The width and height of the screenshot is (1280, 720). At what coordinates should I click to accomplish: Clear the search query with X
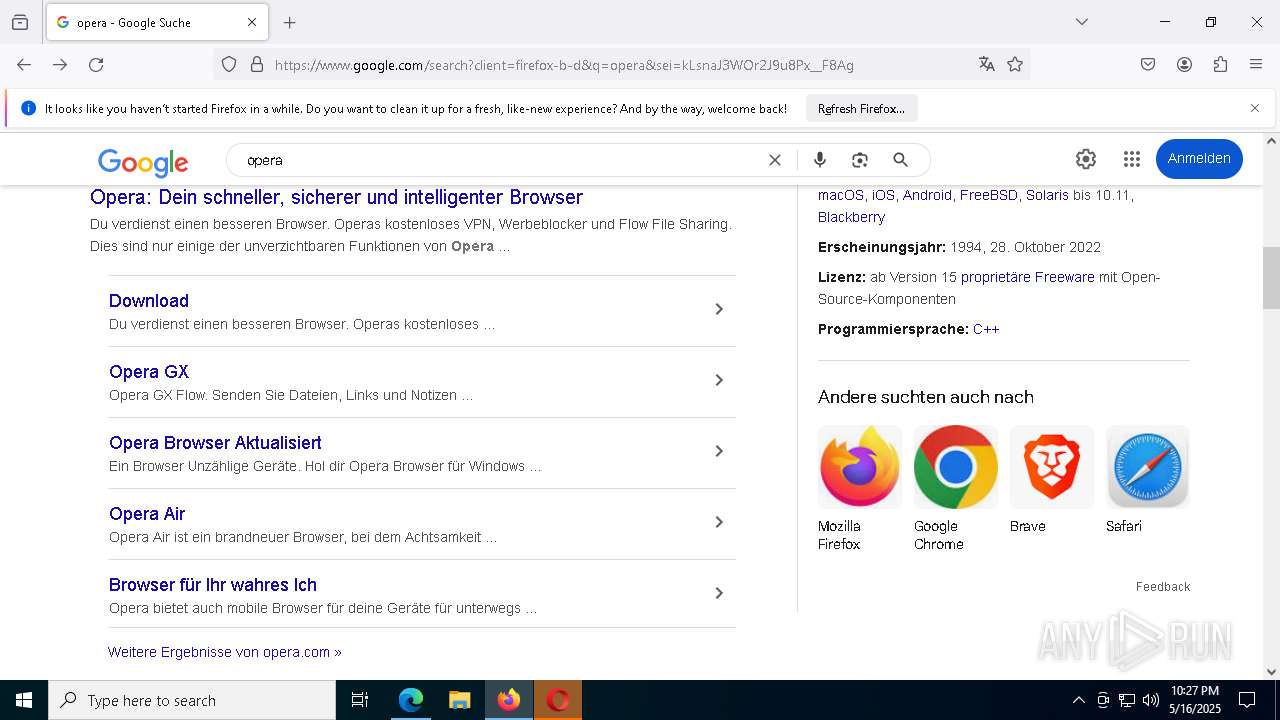[x=774, y=160]
